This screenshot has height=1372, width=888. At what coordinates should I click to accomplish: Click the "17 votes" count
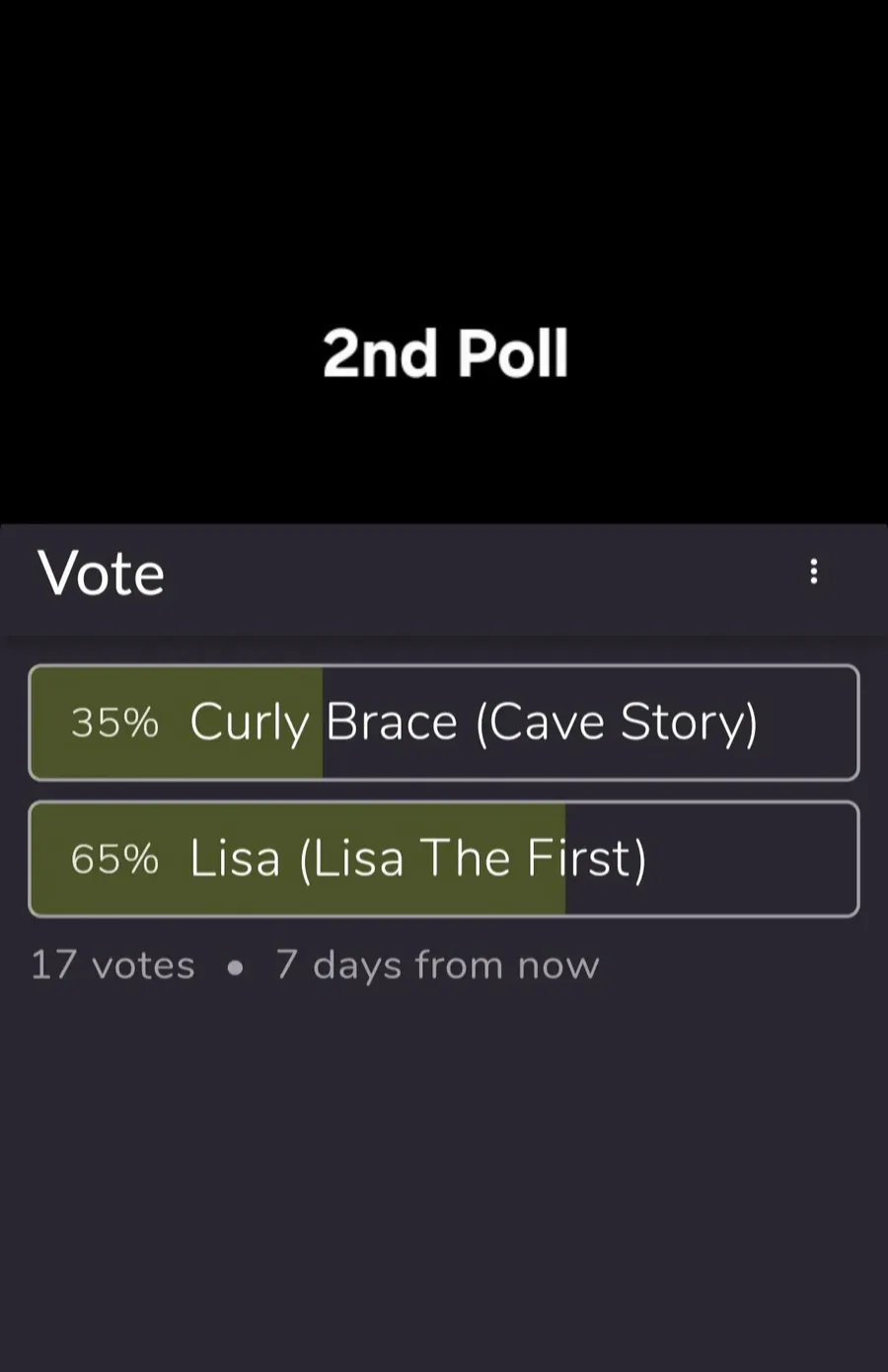(x=112, y=965)
